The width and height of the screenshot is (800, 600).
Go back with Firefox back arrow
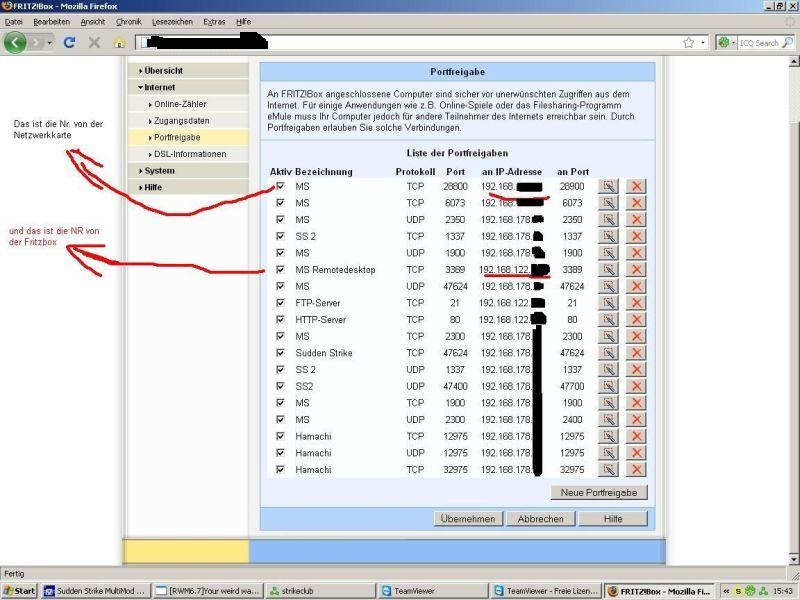[15, 42]
